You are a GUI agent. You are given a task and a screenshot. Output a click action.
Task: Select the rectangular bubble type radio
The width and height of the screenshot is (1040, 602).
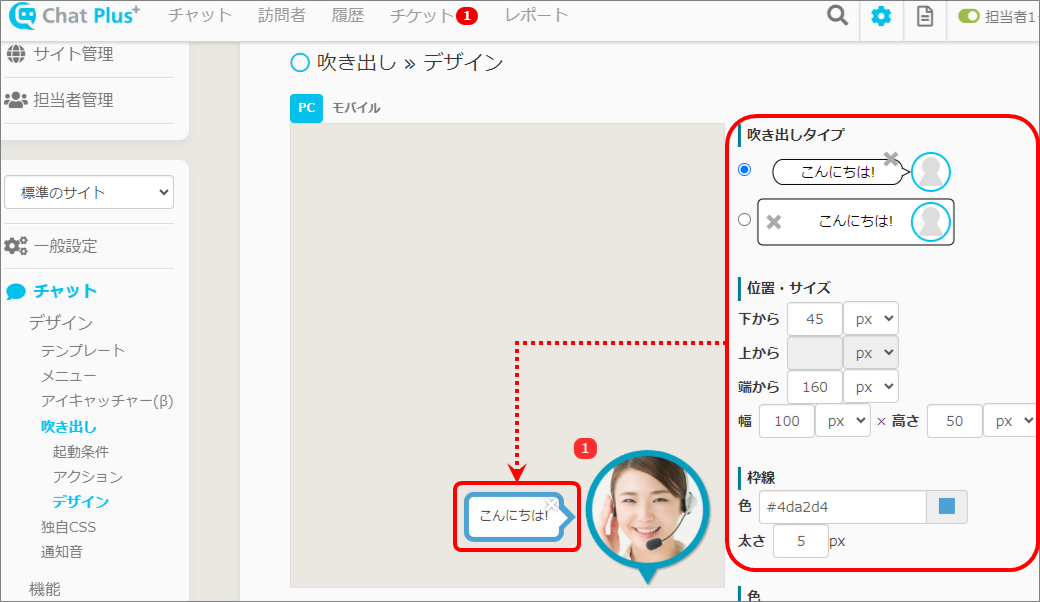744,220
